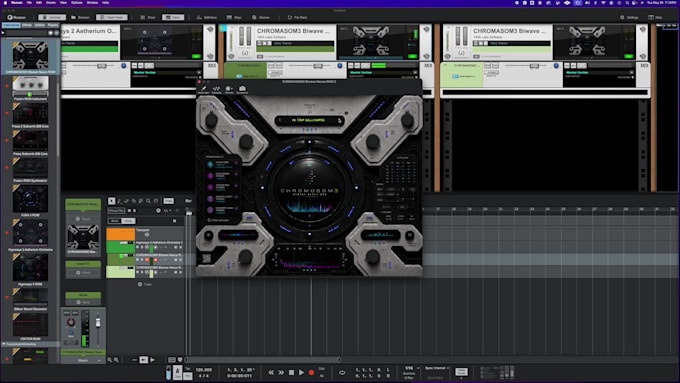The image size is (680, 383).
Task: Click the Flip Rack button
Action: click(298, 17)
